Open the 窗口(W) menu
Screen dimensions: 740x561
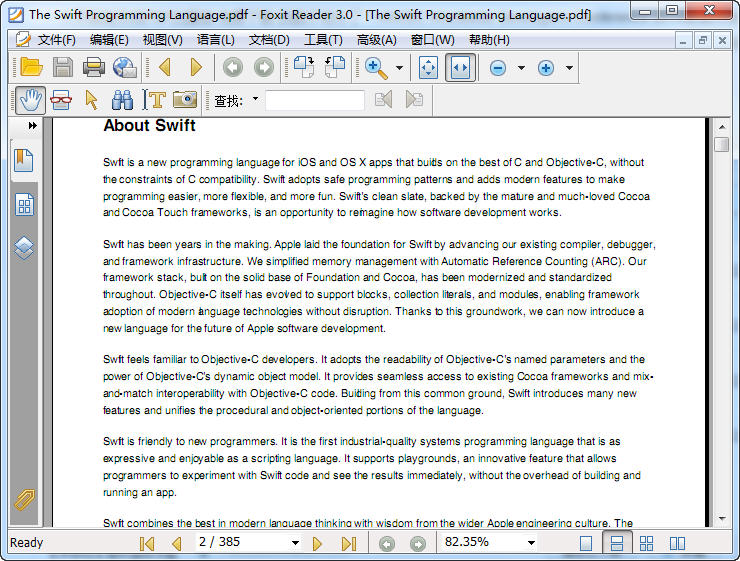[433, 40]
